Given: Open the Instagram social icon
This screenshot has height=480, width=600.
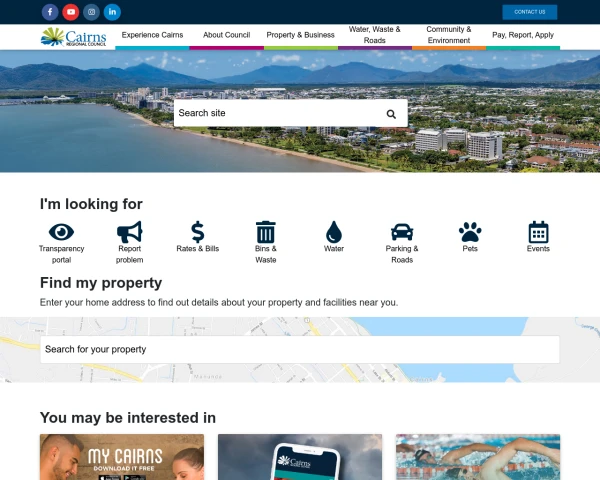Looking at the screenshot, I should pos(91,12).
